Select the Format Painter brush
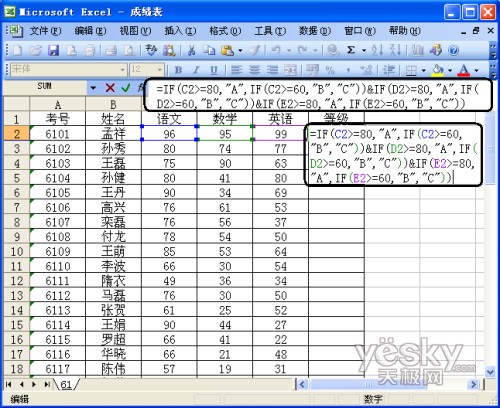The height and width of the screenshot is (408, 500). click(x=255, y=51)
